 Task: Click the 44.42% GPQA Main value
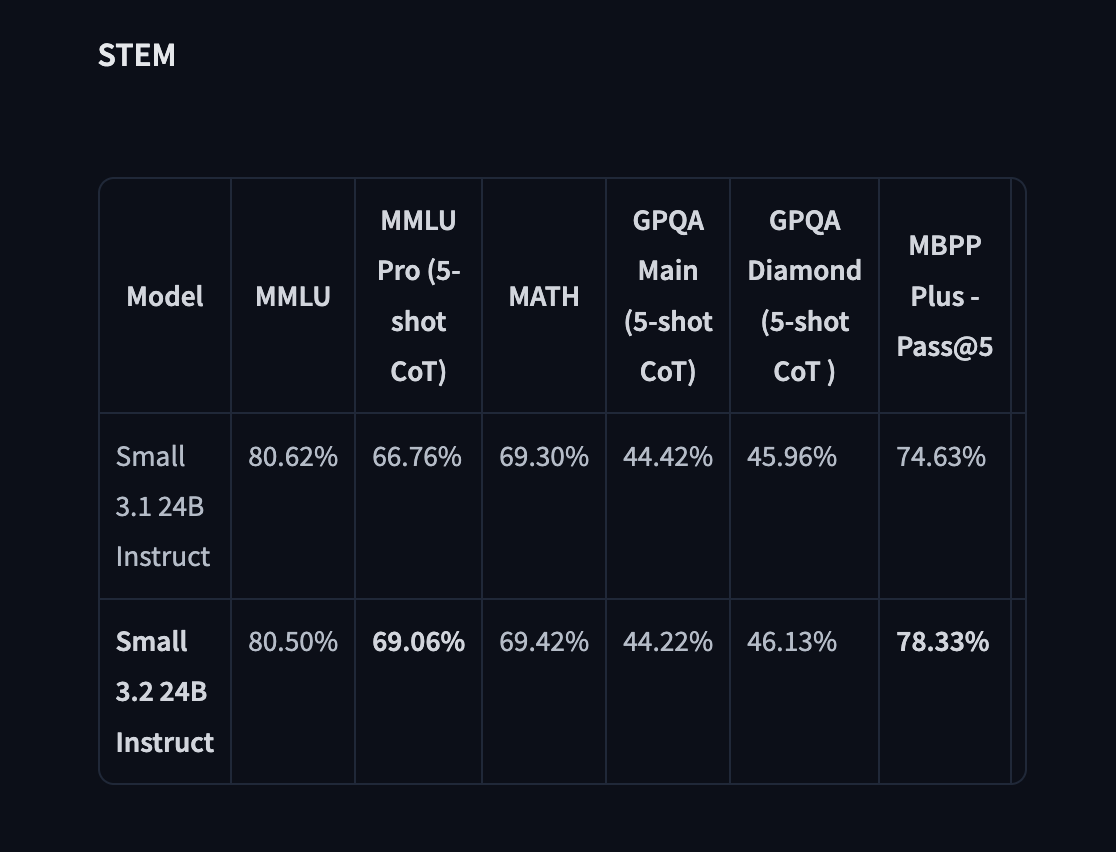(668, 456)
